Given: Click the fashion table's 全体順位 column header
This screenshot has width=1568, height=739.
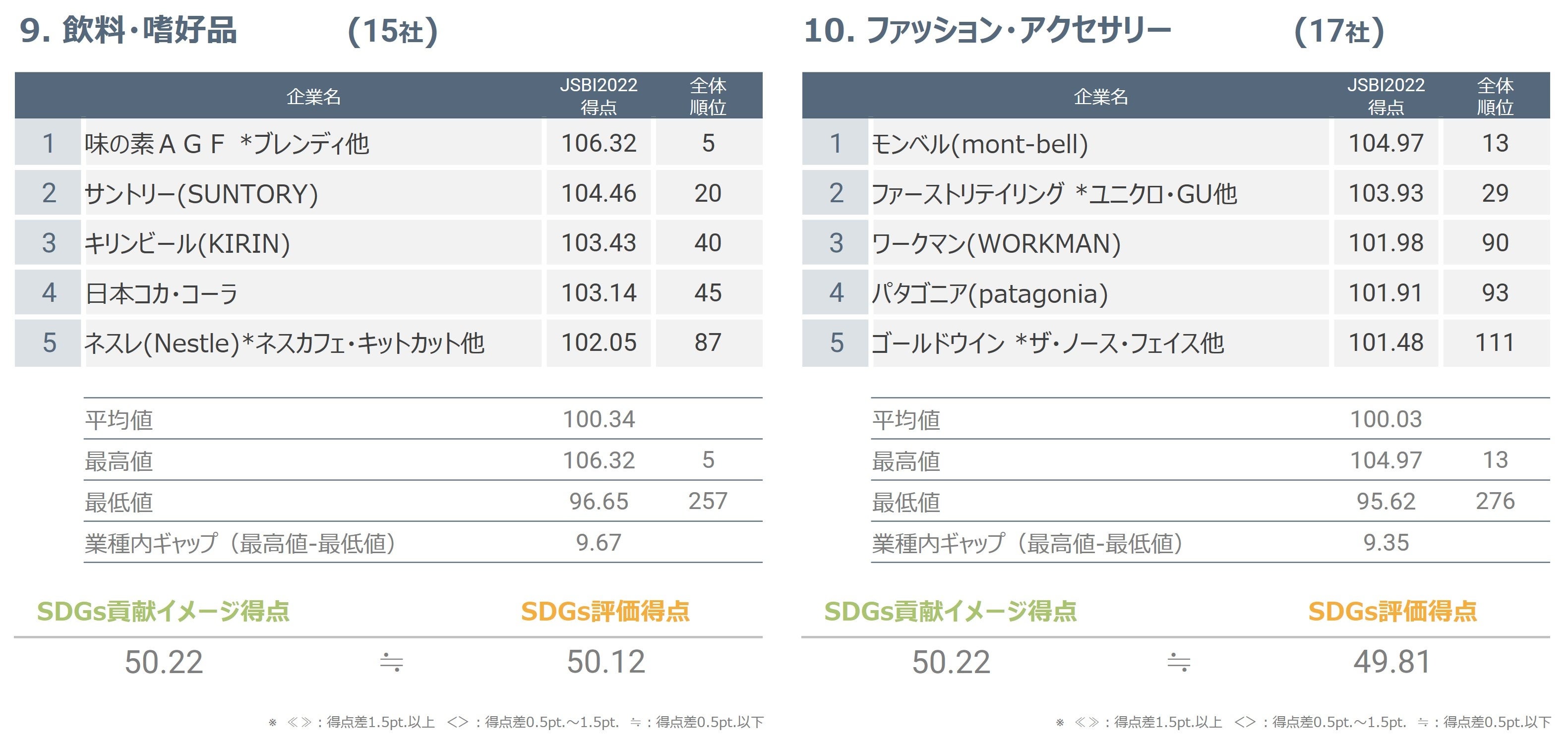Looking at the screenshot, I should pos(1495,96).
